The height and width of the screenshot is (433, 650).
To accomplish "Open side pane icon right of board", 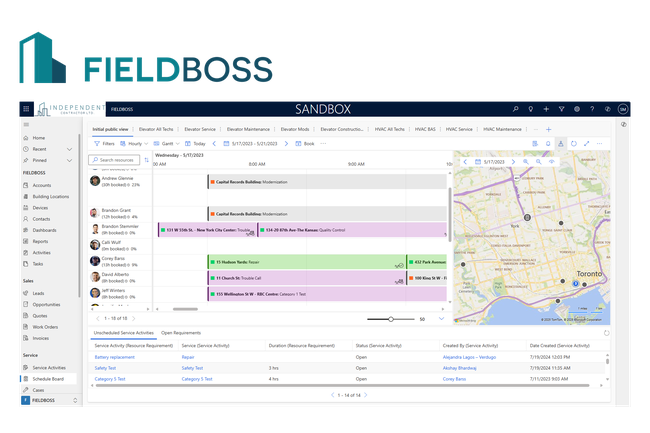I will point(623,124).
